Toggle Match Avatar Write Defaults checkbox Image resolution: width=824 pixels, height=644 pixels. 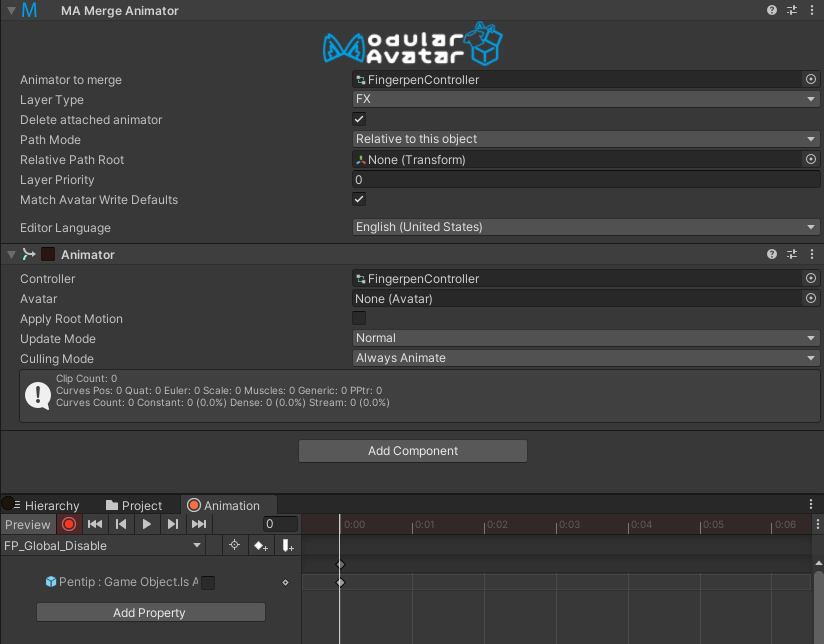359,199
